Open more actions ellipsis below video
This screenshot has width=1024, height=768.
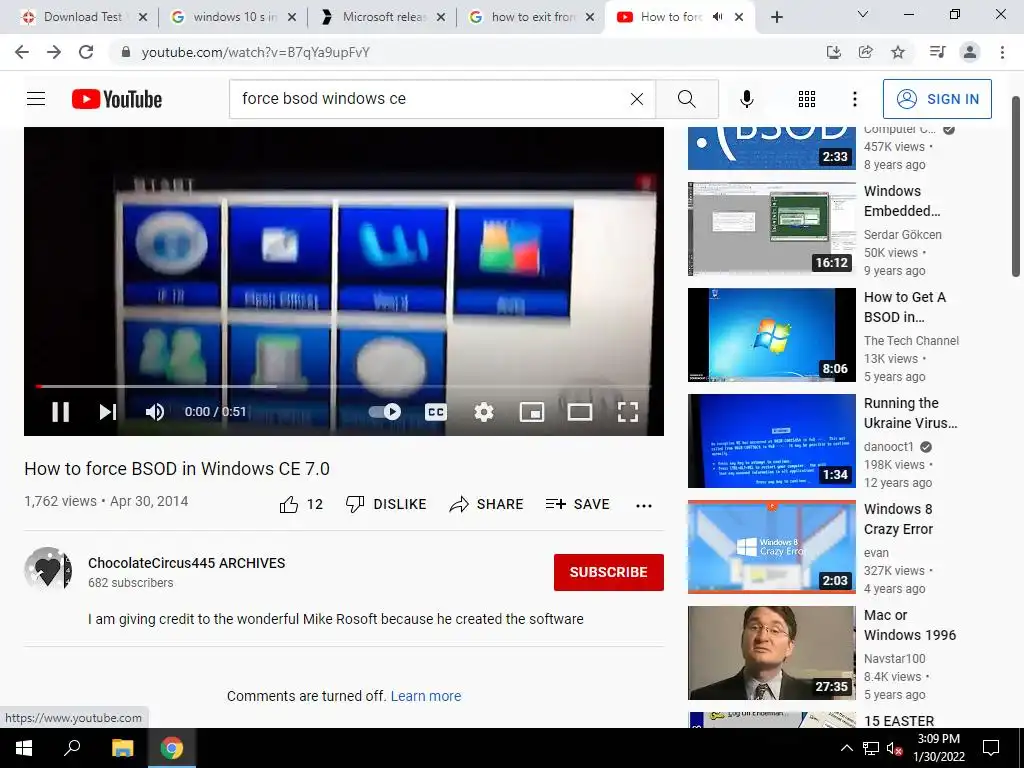(x=644, y=505)
